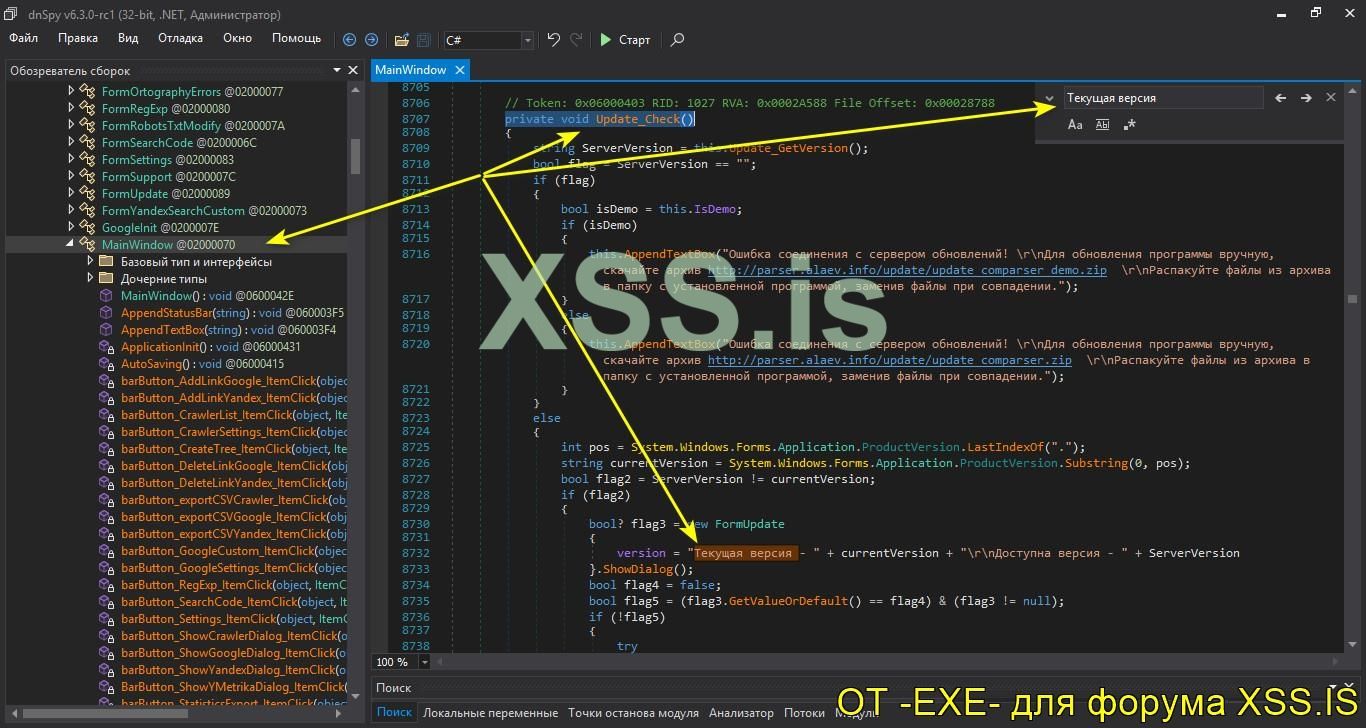Select AutoSaving() method in tree
Image resolution: width=1366 pixels, height=728 pixels.
point(202,363)
